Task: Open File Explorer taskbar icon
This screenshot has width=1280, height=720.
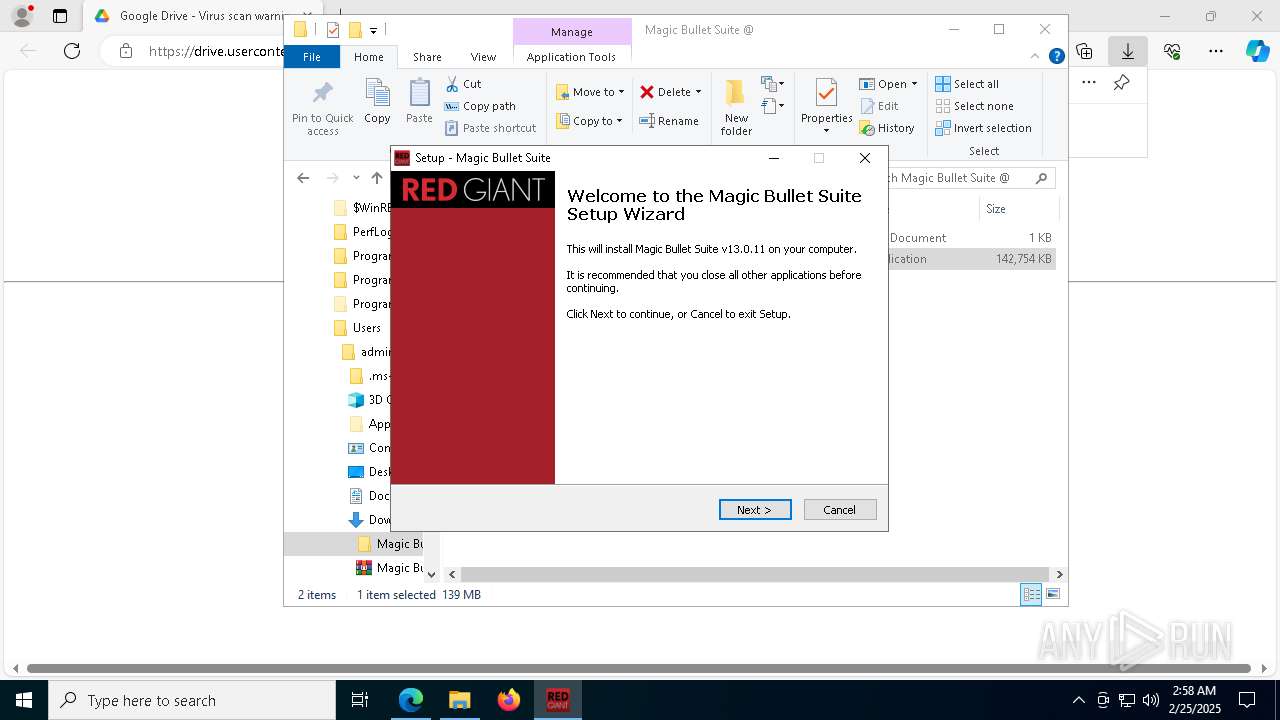Action: click(460, 700)
